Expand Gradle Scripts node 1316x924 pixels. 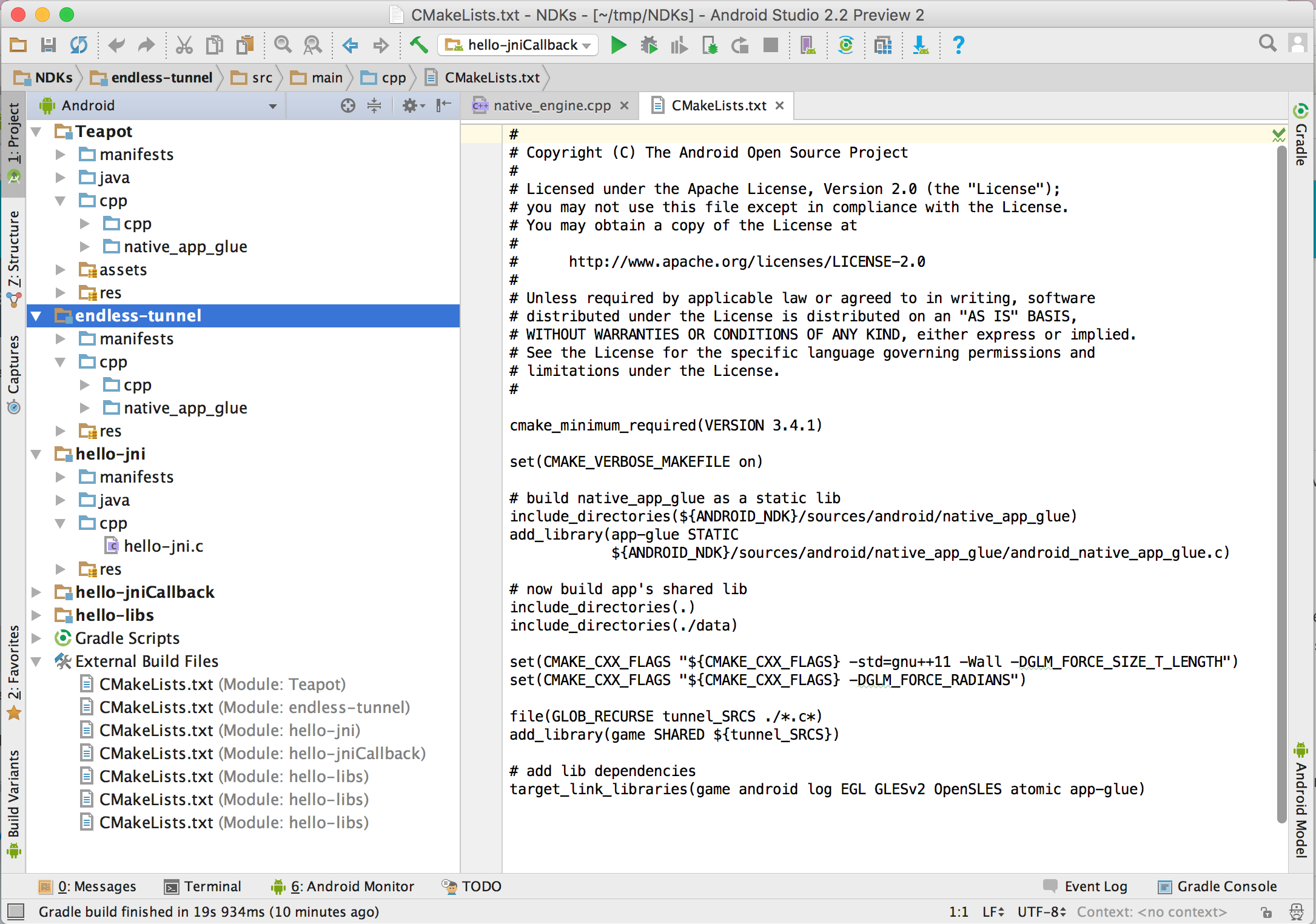[x=36, y=638]
